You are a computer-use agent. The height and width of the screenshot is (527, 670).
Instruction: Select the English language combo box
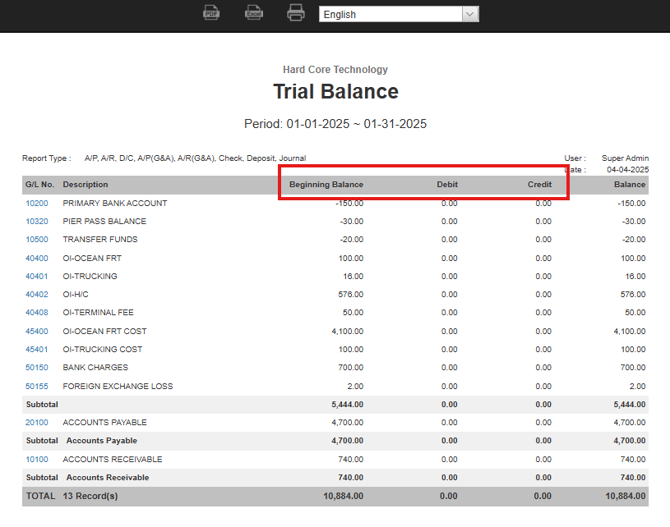click(399, 14)
